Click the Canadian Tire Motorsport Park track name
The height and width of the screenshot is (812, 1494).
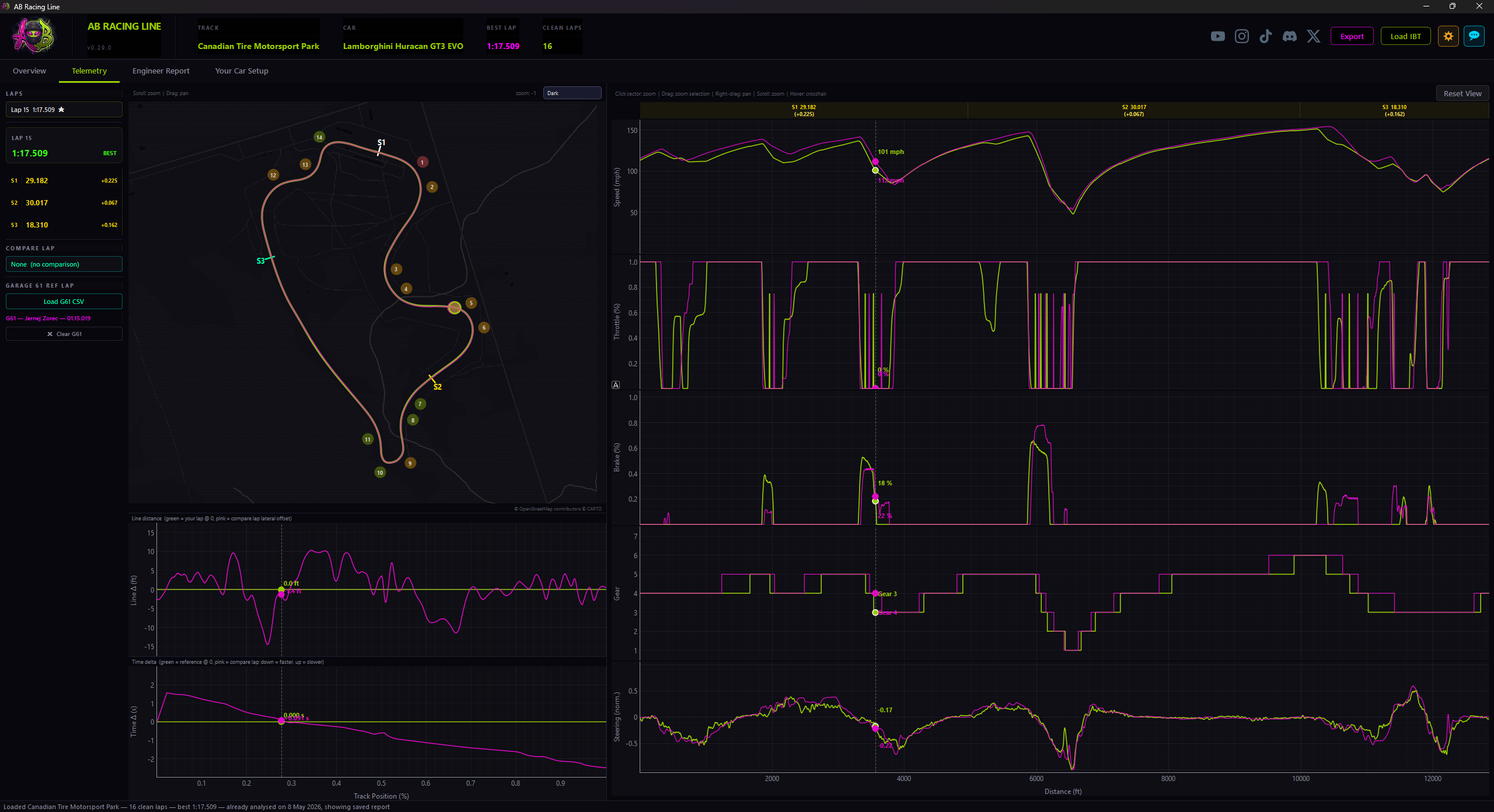[x=259, y=46]
